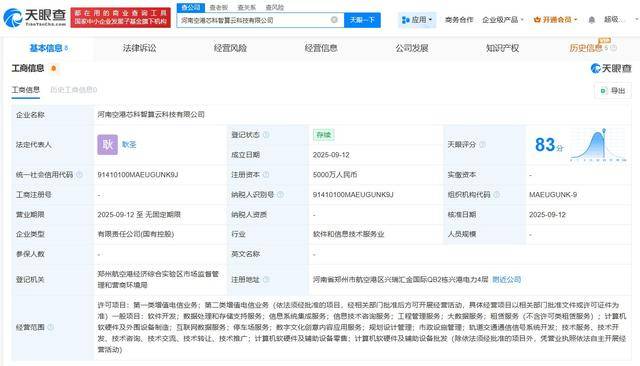Open the 附近公司 link
This screenshot has width=640, height=366.
click(507, 279)
